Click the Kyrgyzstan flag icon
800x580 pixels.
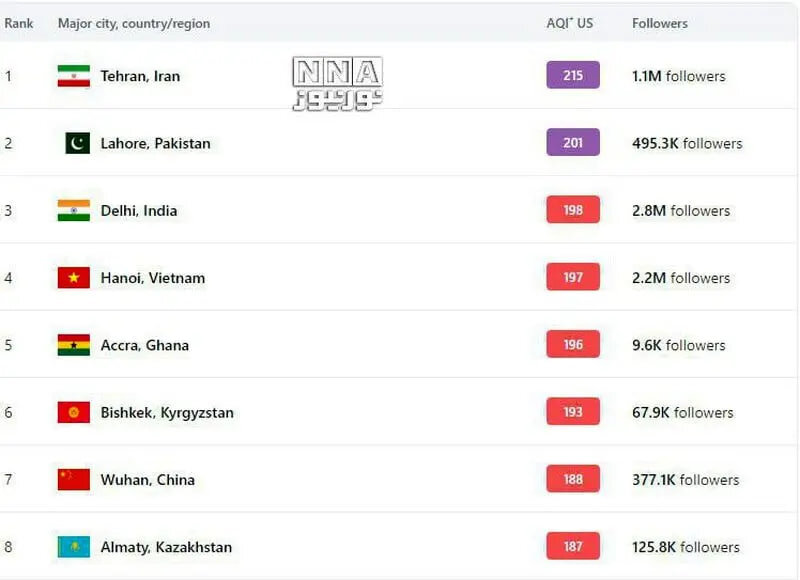coord(73,412)
